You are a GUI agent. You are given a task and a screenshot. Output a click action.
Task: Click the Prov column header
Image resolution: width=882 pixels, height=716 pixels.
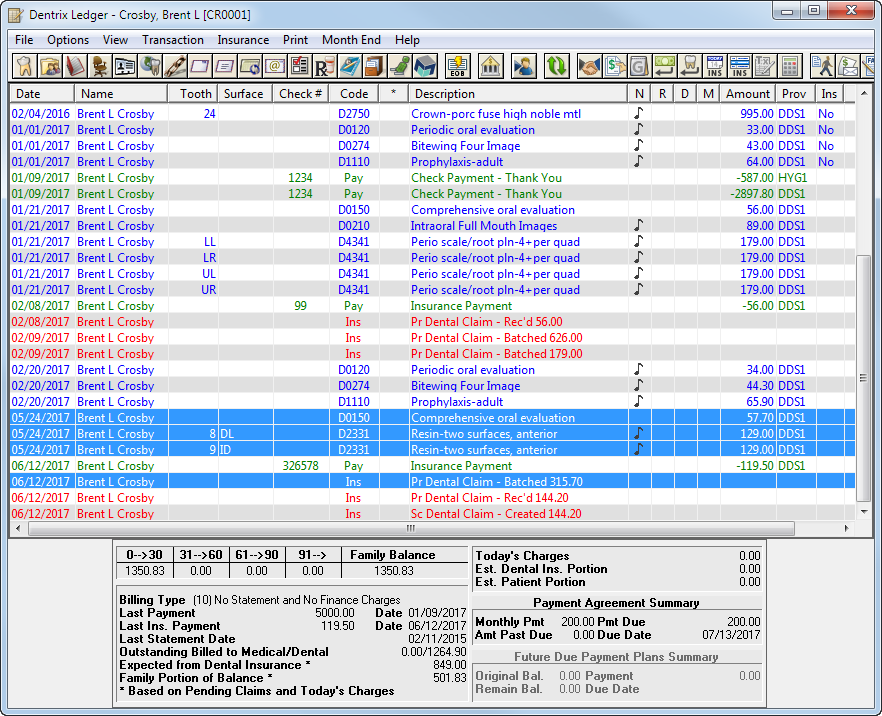coord(794,94)
